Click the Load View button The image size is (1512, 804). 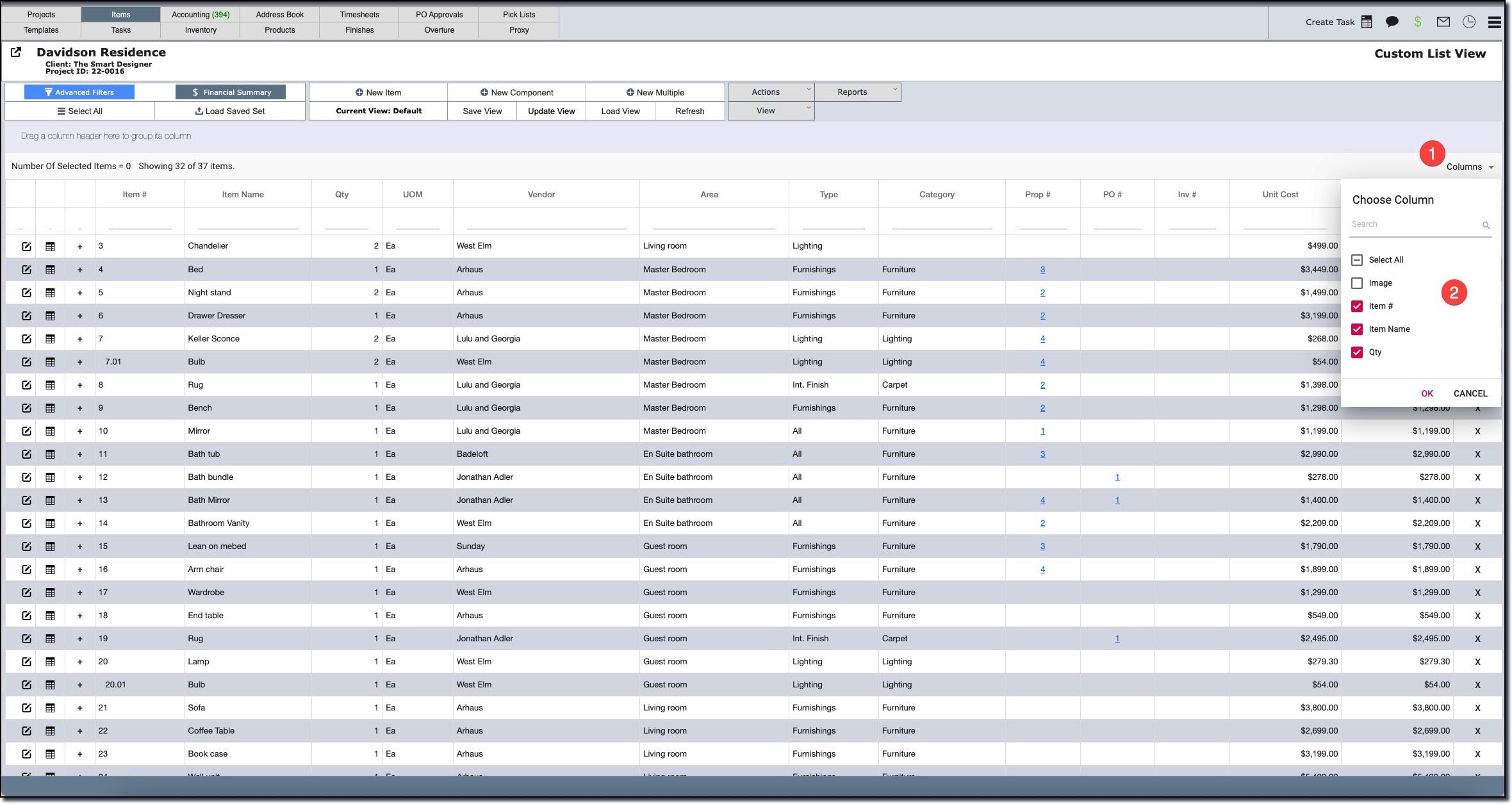pos(620,111)
